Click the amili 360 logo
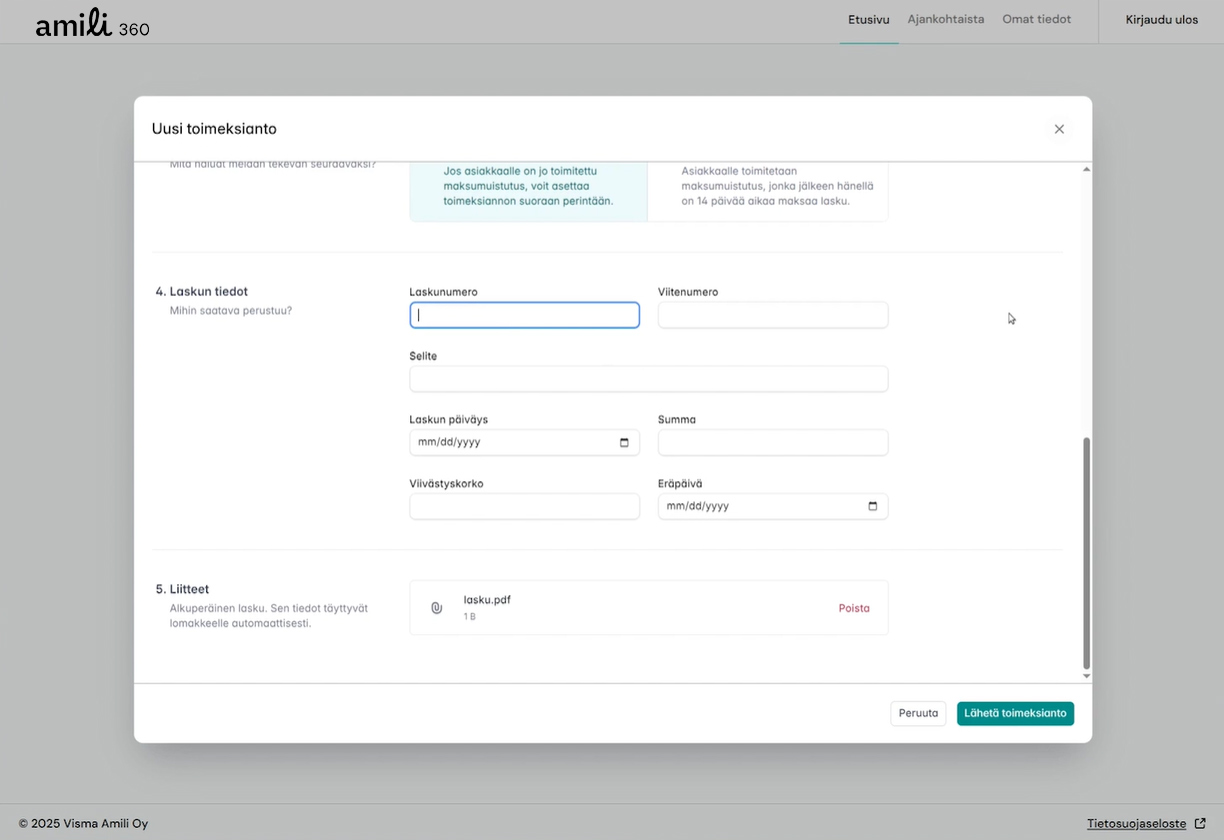Image resolution: width=1224 pixels, height=840 pixels. 92,23
